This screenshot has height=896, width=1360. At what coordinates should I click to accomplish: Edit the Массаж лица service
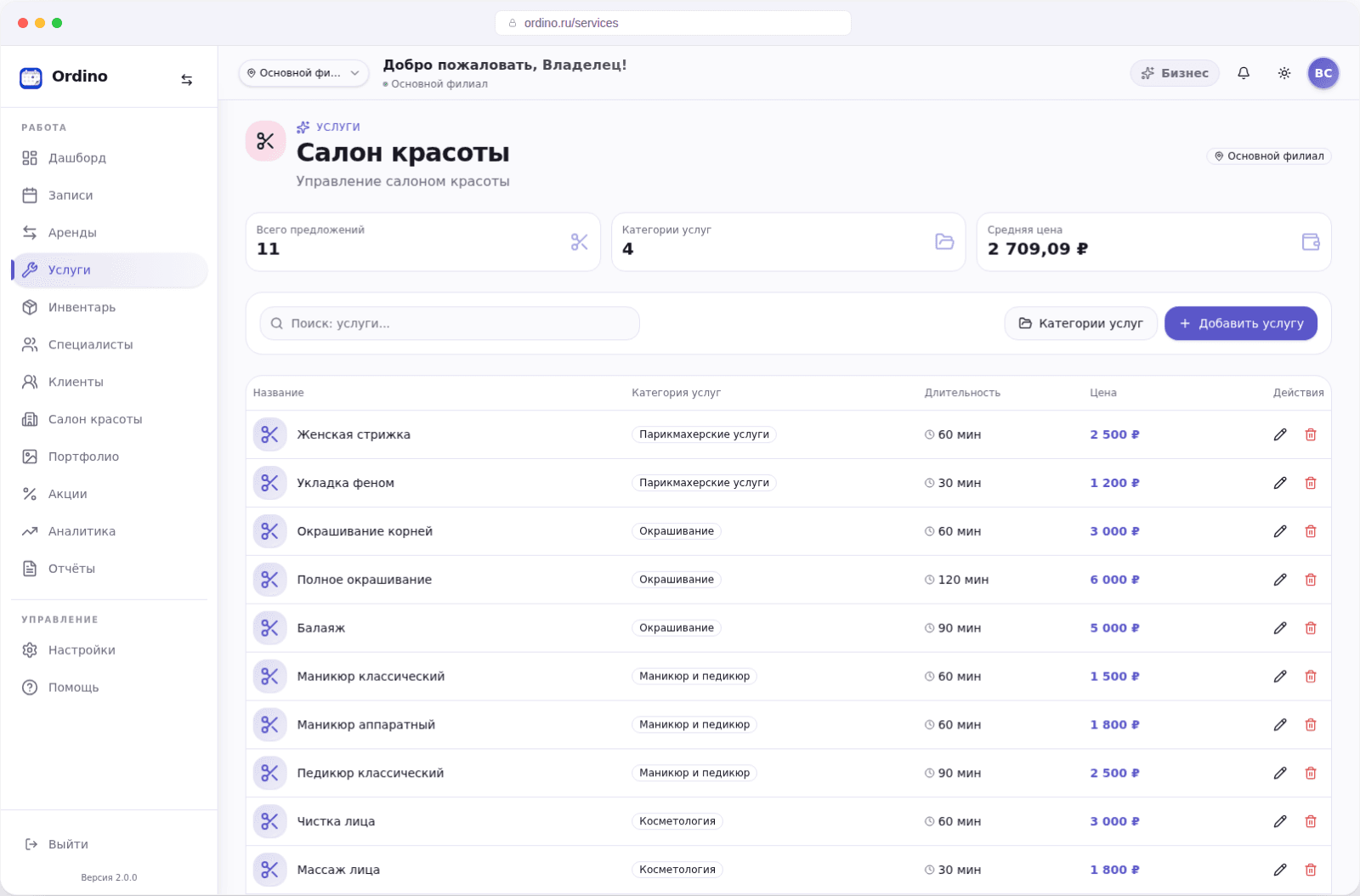(x=1280, y=870)
